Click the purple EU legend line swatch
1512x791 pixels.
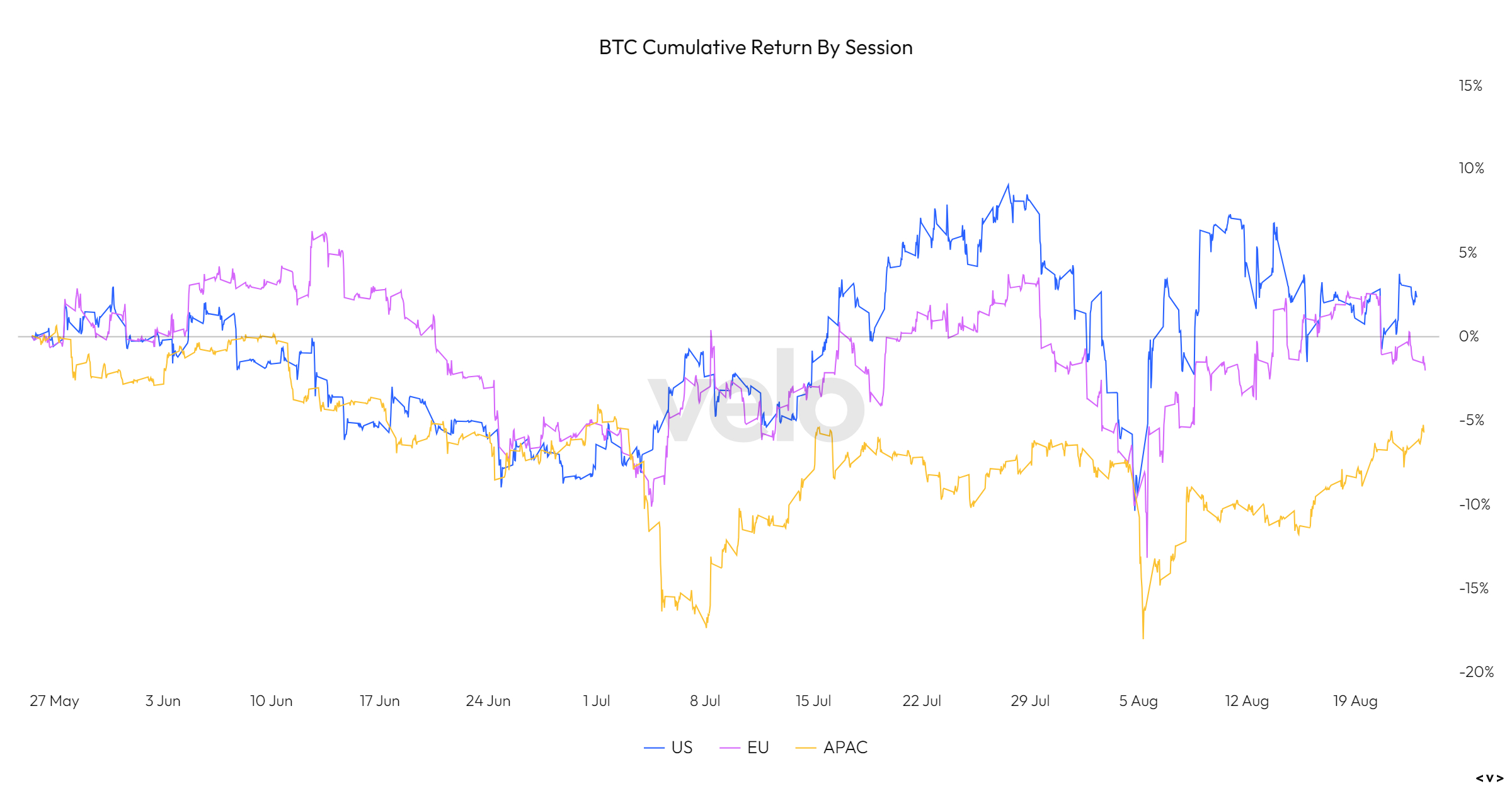tap(730, 748)
